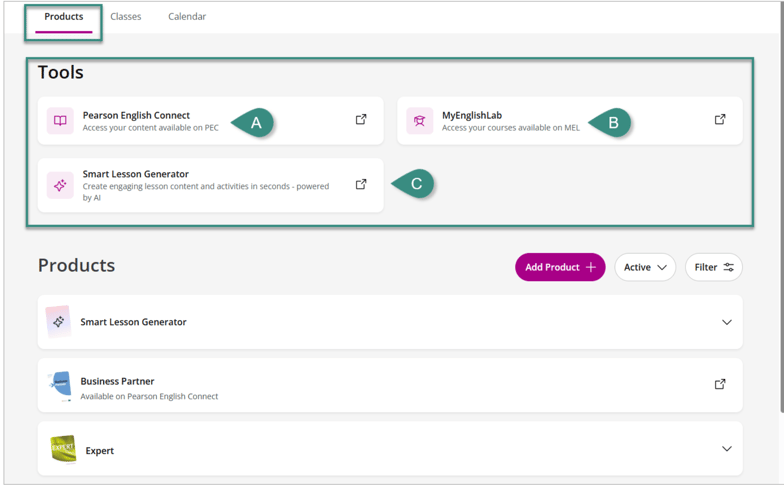Click the MyEnglishLab tool title text

pos(472,115)
